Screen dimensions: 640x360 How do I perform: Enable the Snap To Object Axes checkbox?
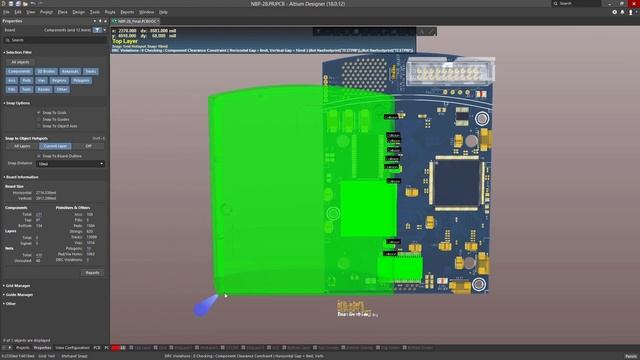click(x=39, y=126)
